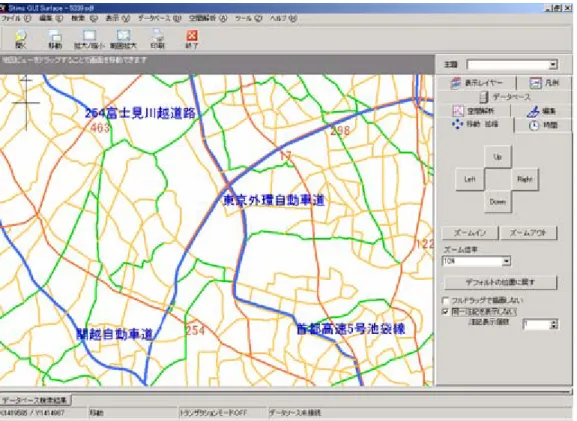Viewport: 577px width, 421px height.
Task: Click route number 463 on the map
Action: 100,128
